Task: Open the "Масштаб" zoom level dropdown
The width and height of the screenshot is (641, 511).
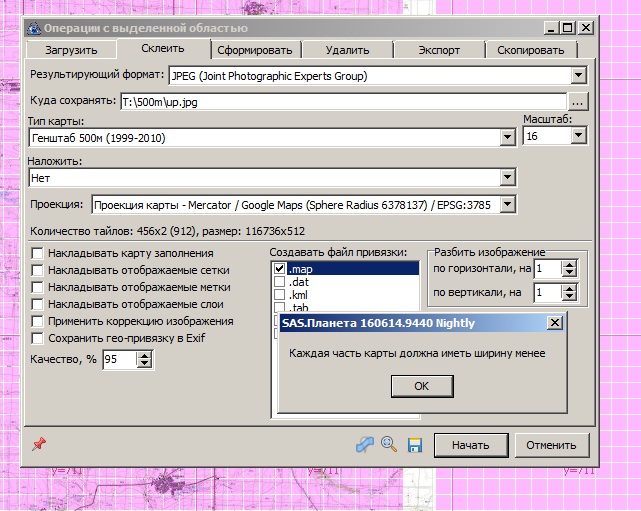Action: [x=578, y=135]
